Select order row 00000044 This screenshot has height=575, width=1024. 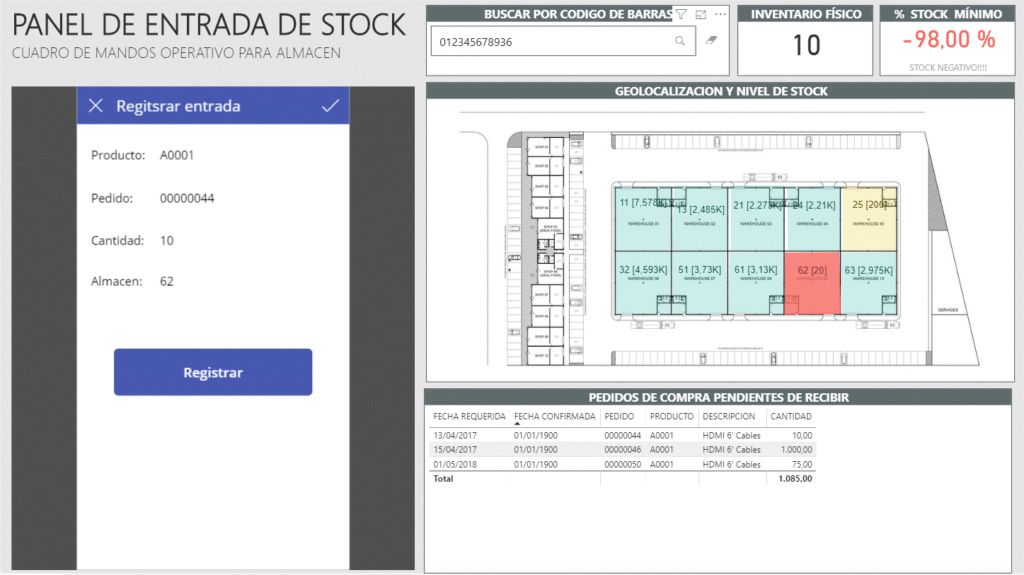click(x=622, y=435)
